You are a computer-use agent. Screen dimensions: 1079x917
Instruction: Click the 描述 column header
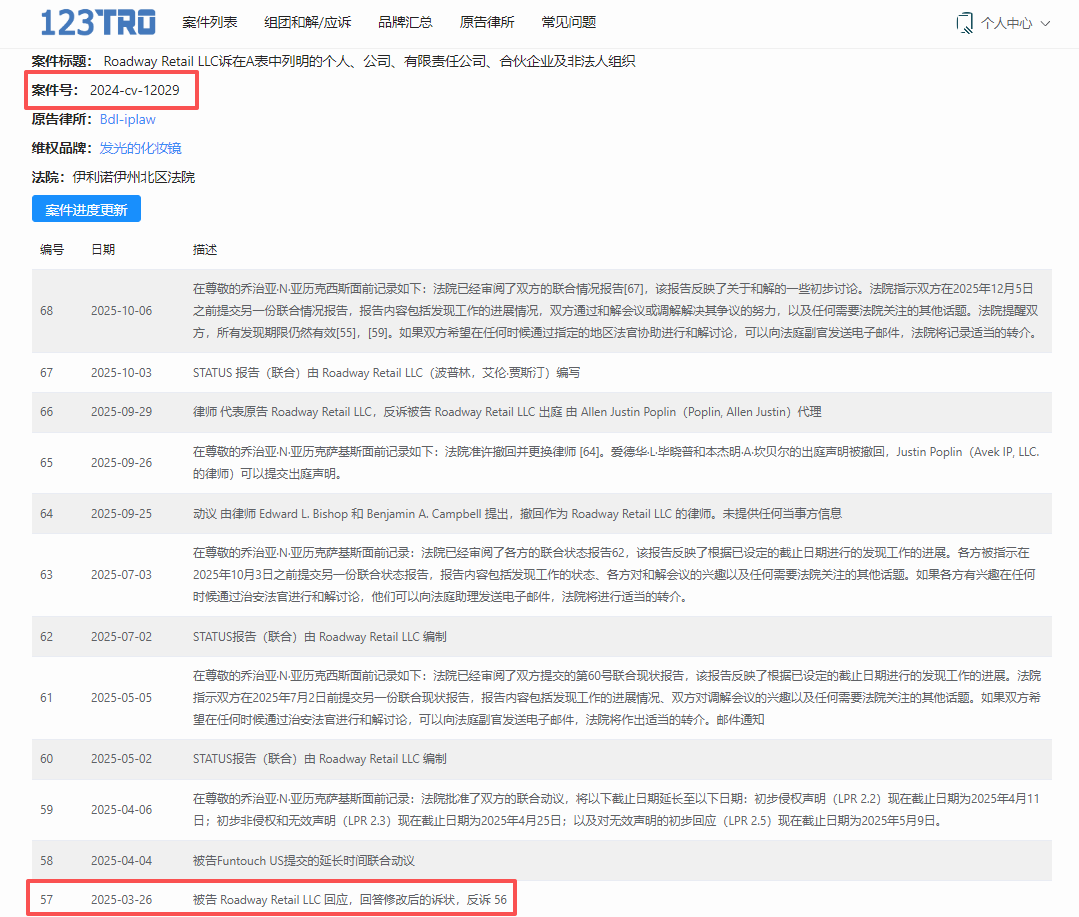pos(205,249)
